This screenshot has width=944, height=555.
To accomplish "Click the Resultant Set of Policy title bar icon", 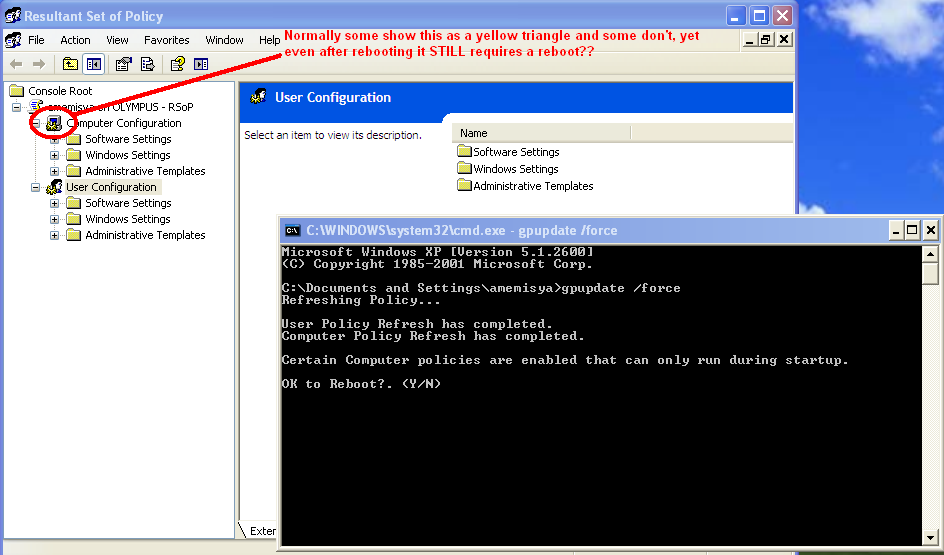I will (x=13, y=16).
